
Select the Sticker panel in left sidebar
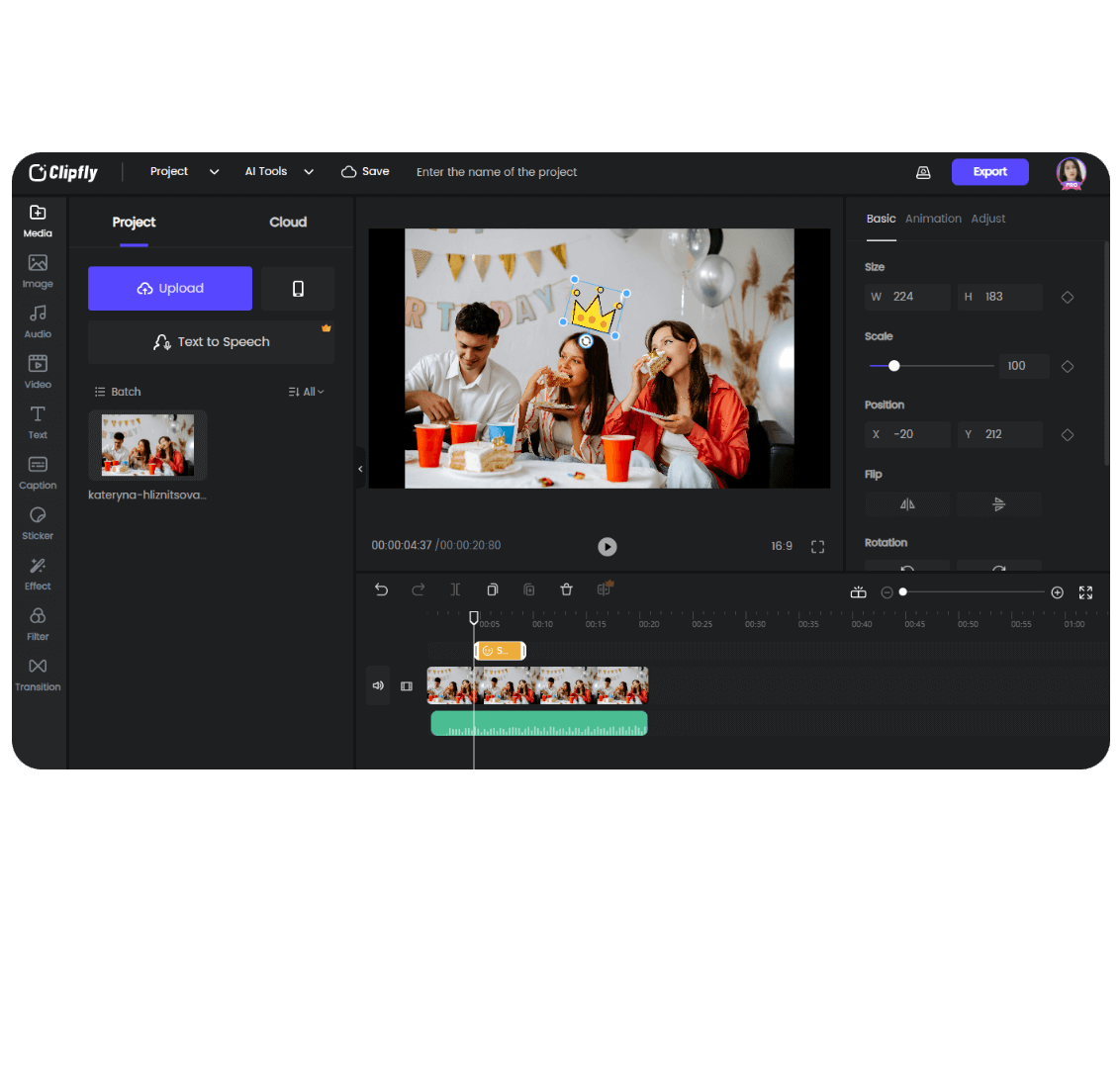click(x=37, y=524)
